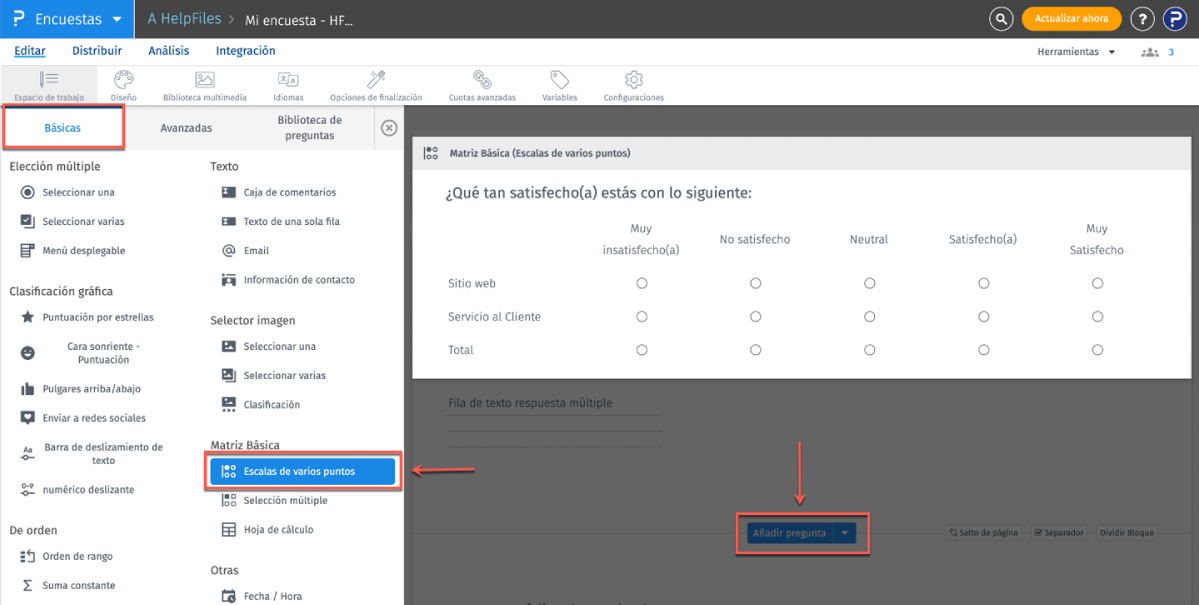This screenshot has width=1199, height=605.
Task: Switch to the Distribuir tab
Action: click(x=97, y=51)
